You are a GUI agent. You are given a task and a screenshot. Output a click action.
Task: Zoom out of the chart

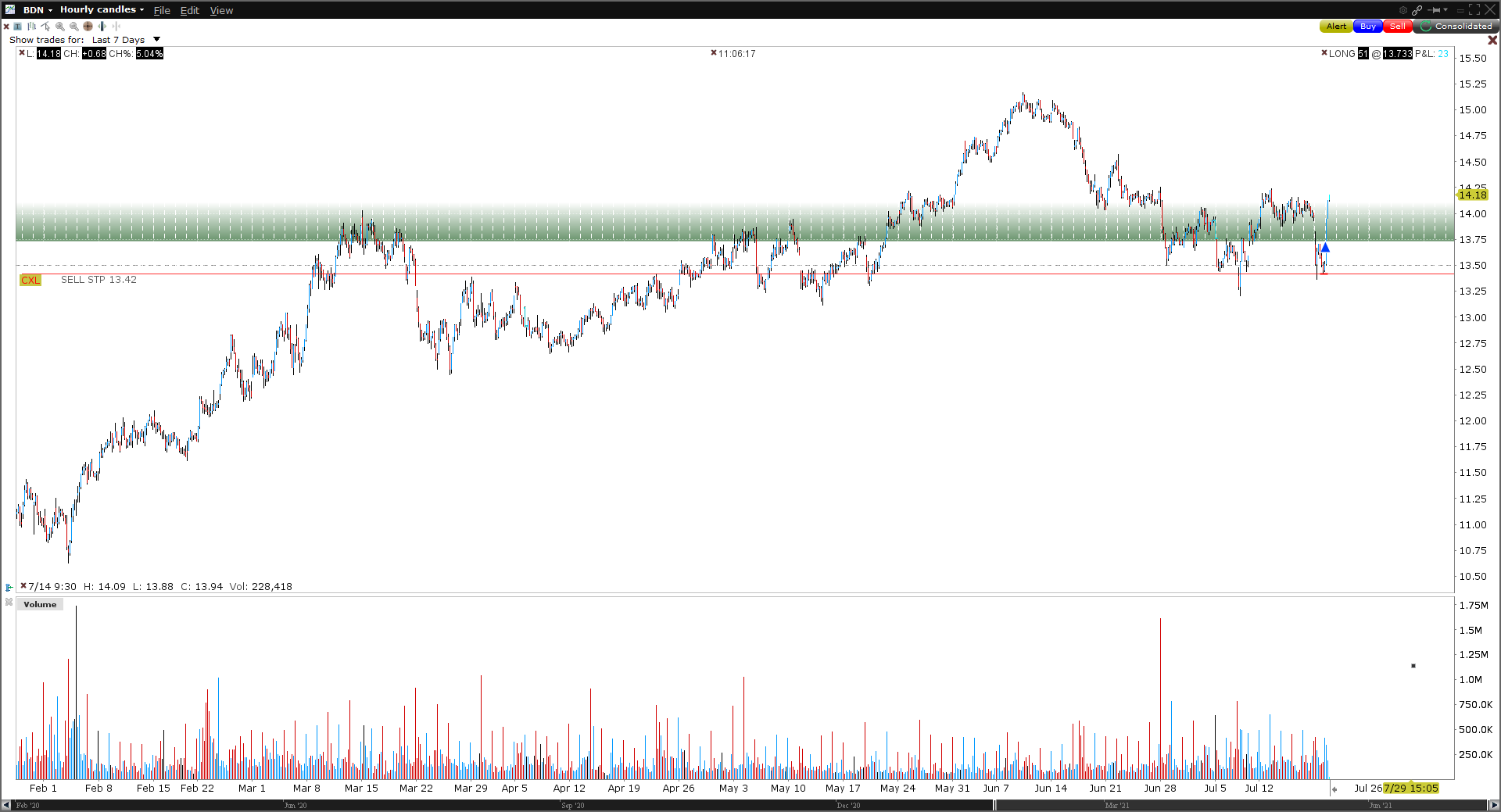[x=74, y=27]
